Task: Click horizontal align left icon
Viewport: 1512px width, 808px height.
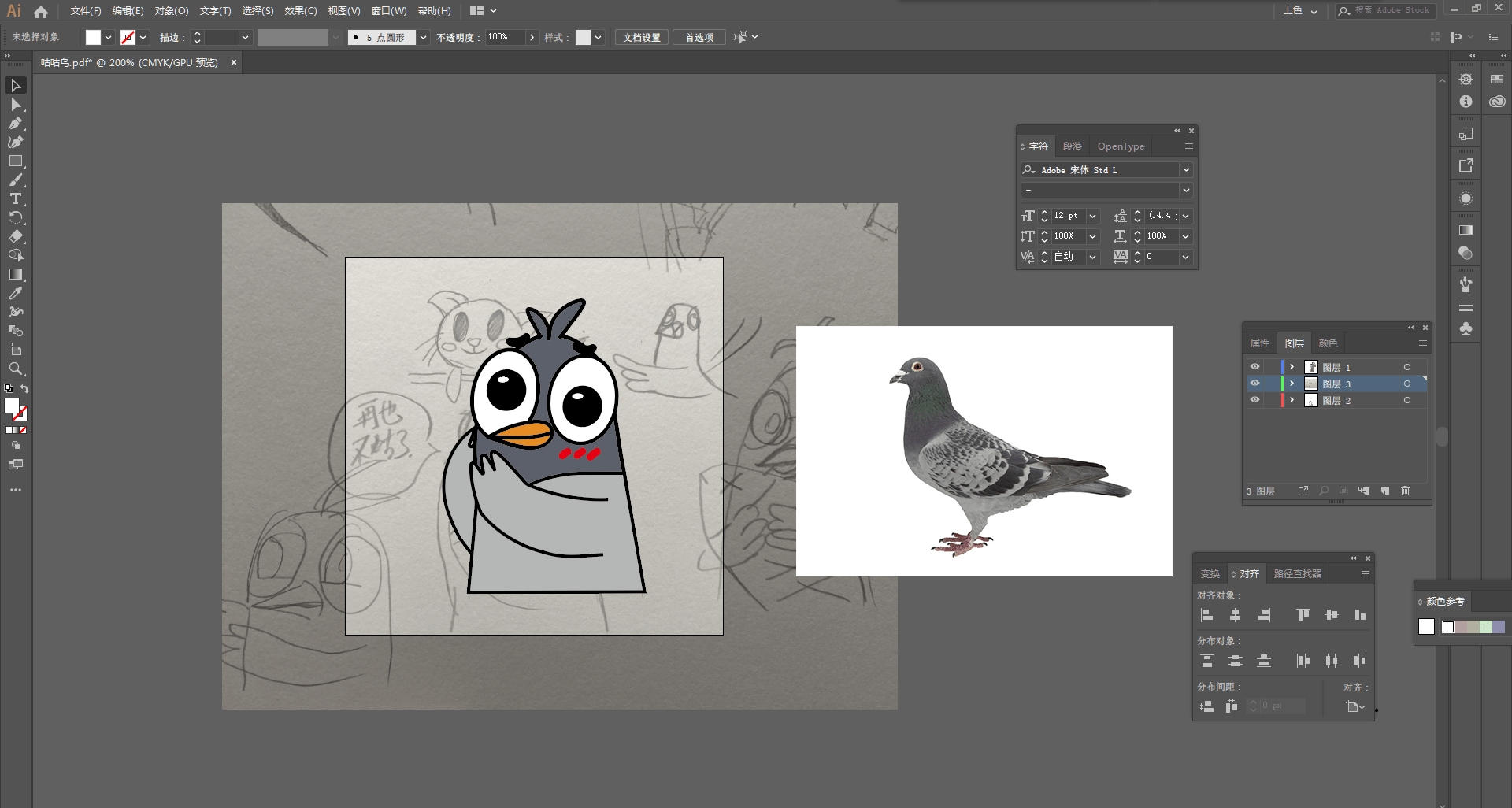Action: [1206, 615]
